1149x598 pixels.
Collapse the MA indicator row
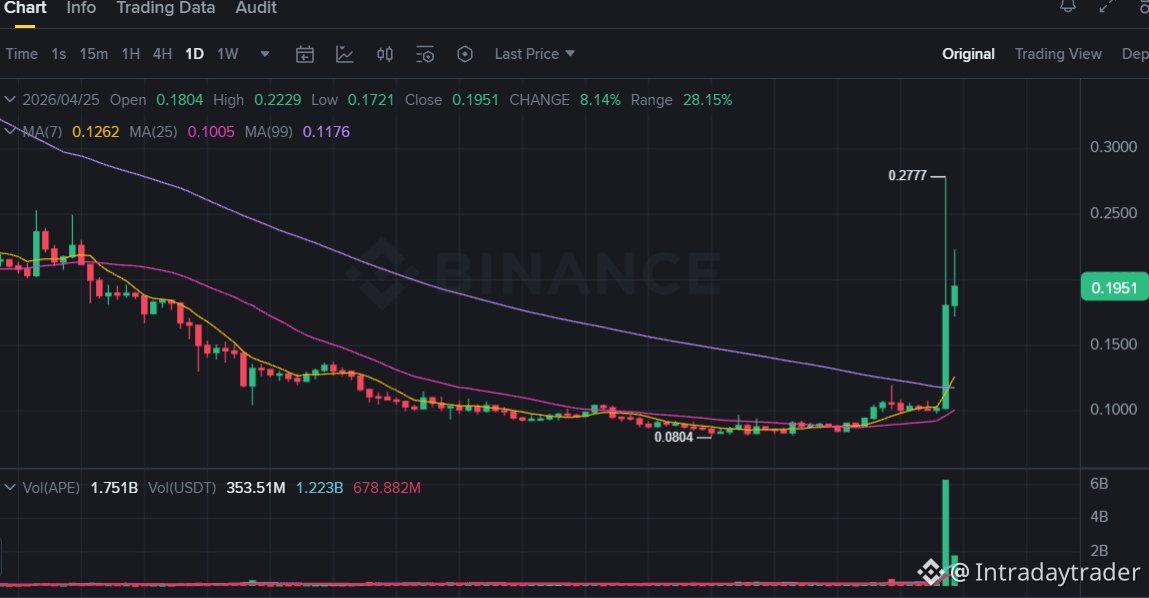(x=10, y=131)
